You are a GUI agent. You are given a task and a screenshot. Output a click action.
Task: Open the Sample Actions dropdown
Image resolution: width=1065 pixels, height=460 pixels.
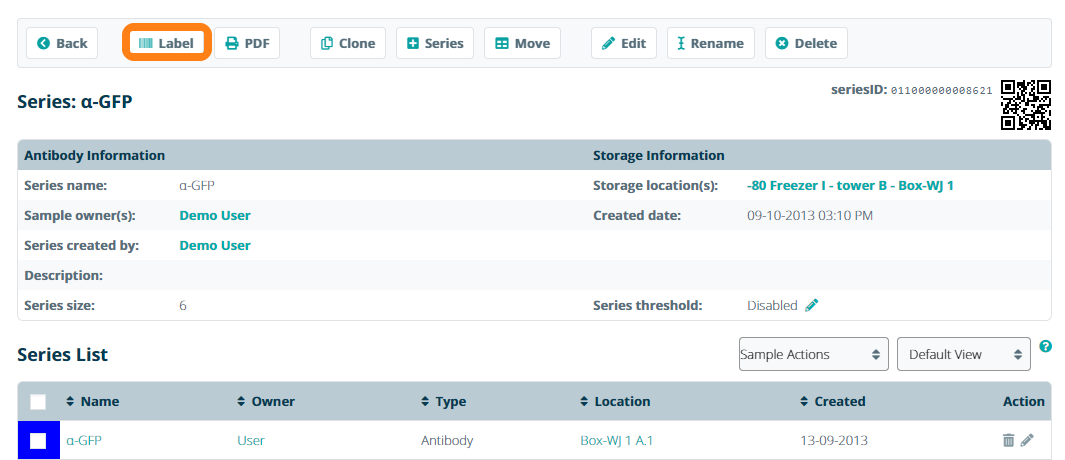click(813, 354)
